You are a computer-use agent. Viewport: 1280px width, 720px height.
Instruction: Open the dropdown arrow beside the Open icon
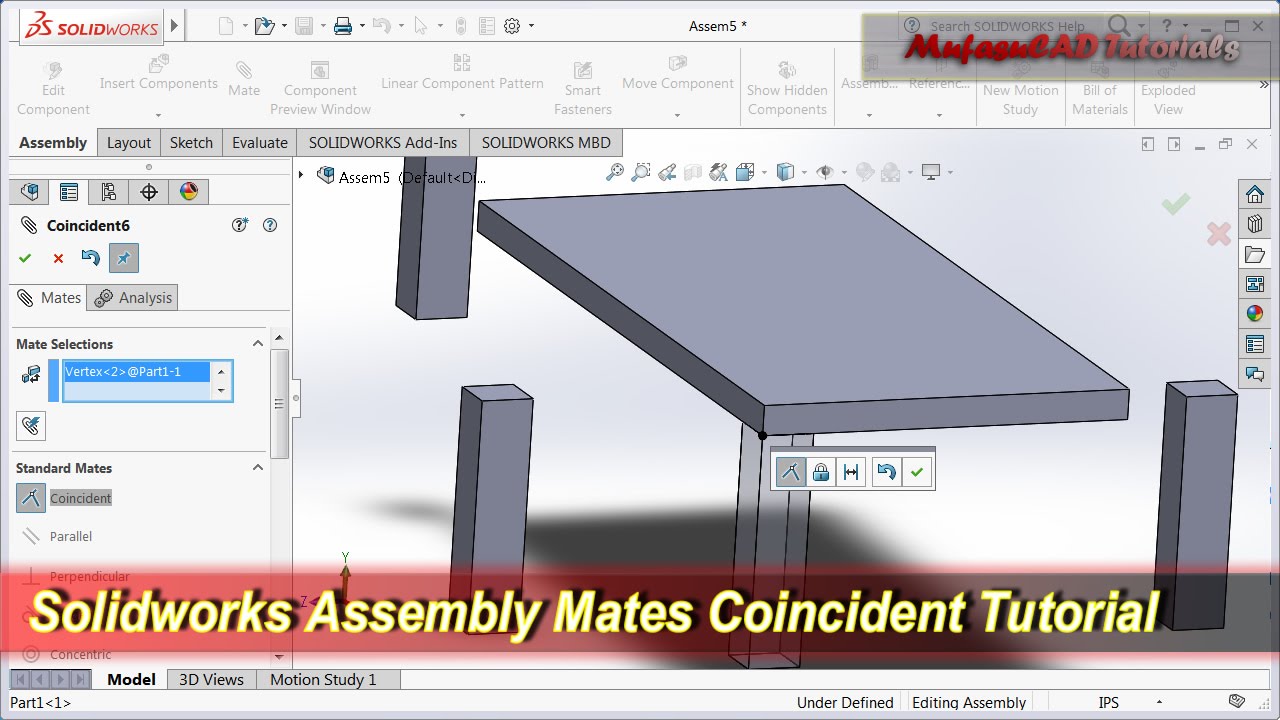pos(284,27)
